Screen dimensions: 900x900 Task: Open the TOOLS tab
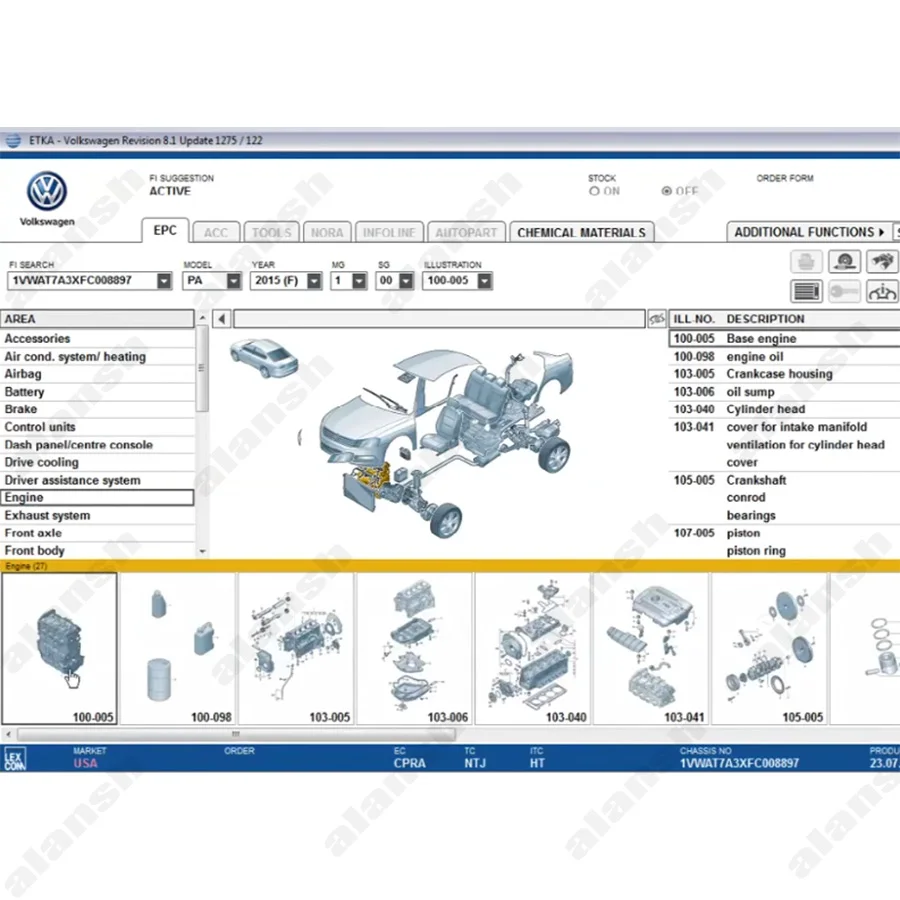point(271,232)
